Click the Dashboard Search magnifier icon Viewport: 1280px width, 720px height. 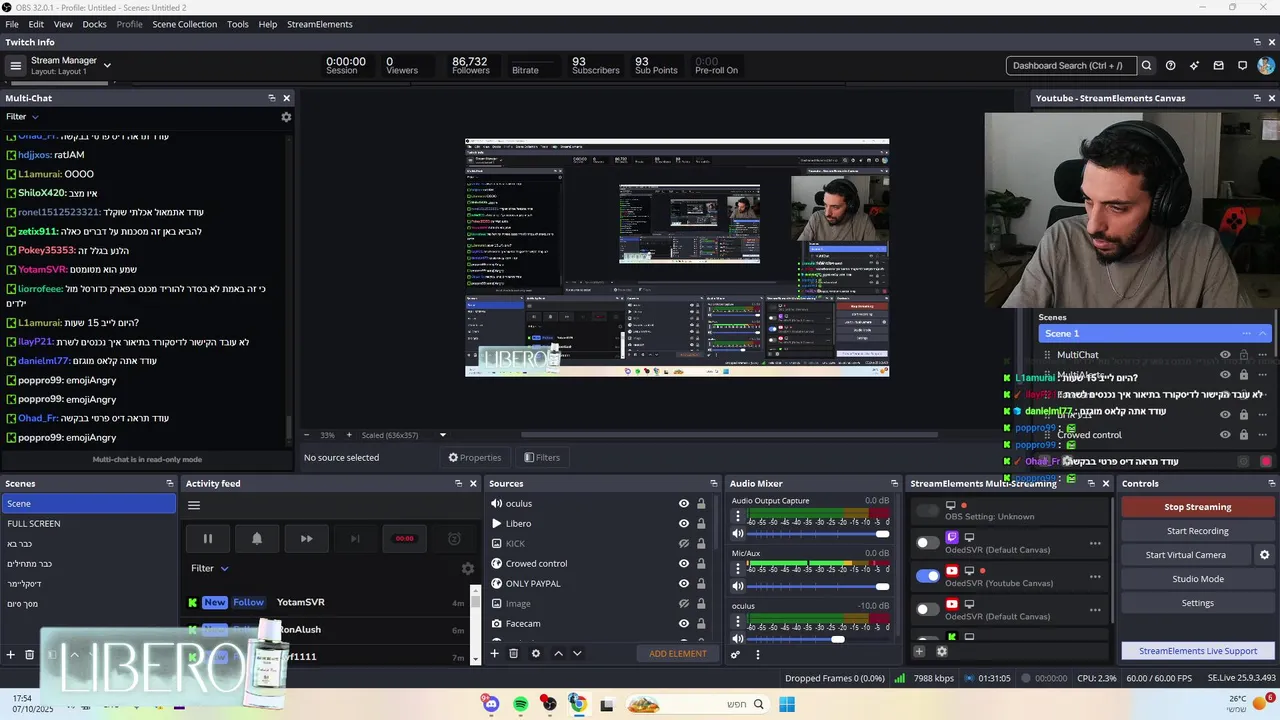click(x=1147, y=66)
